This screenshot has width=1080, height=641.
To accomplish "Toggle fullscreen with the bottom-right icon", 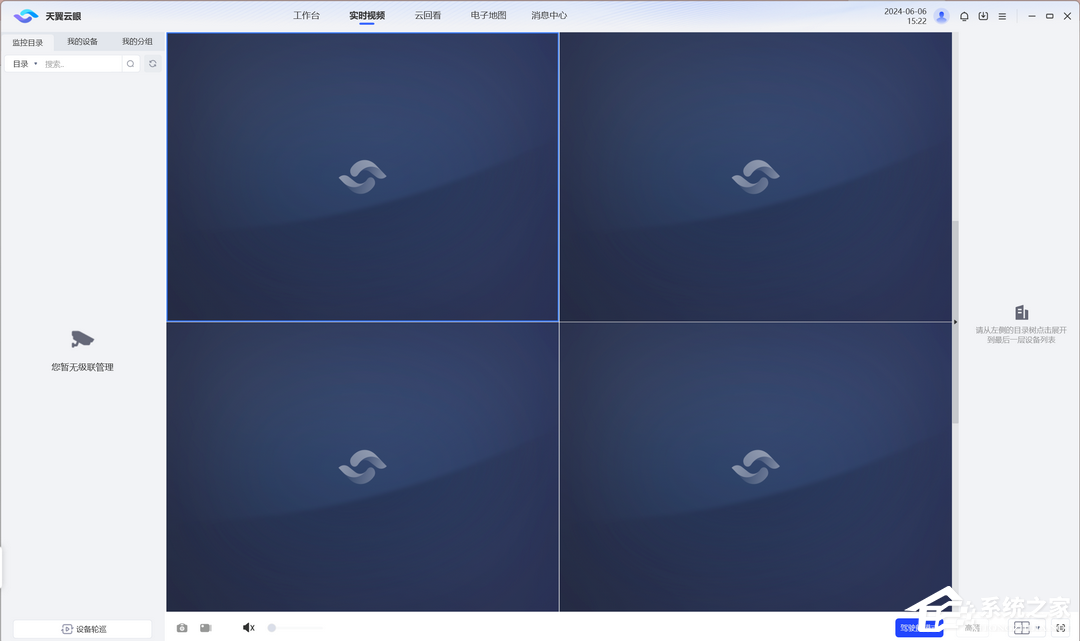I will coord(1061,627).
